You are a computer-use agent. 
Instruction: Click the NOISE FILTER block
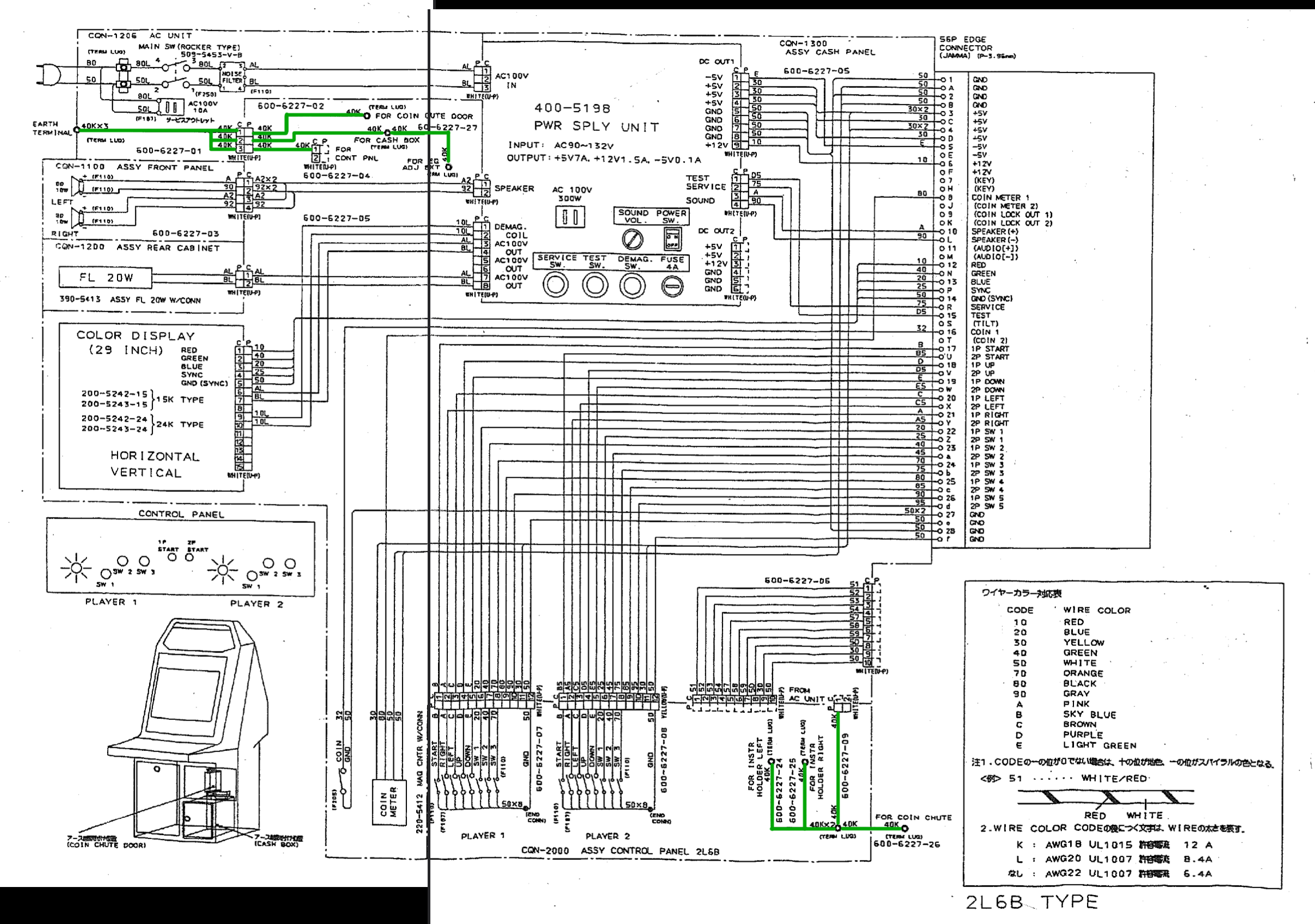pyautogui.click(x=233, y=77)
